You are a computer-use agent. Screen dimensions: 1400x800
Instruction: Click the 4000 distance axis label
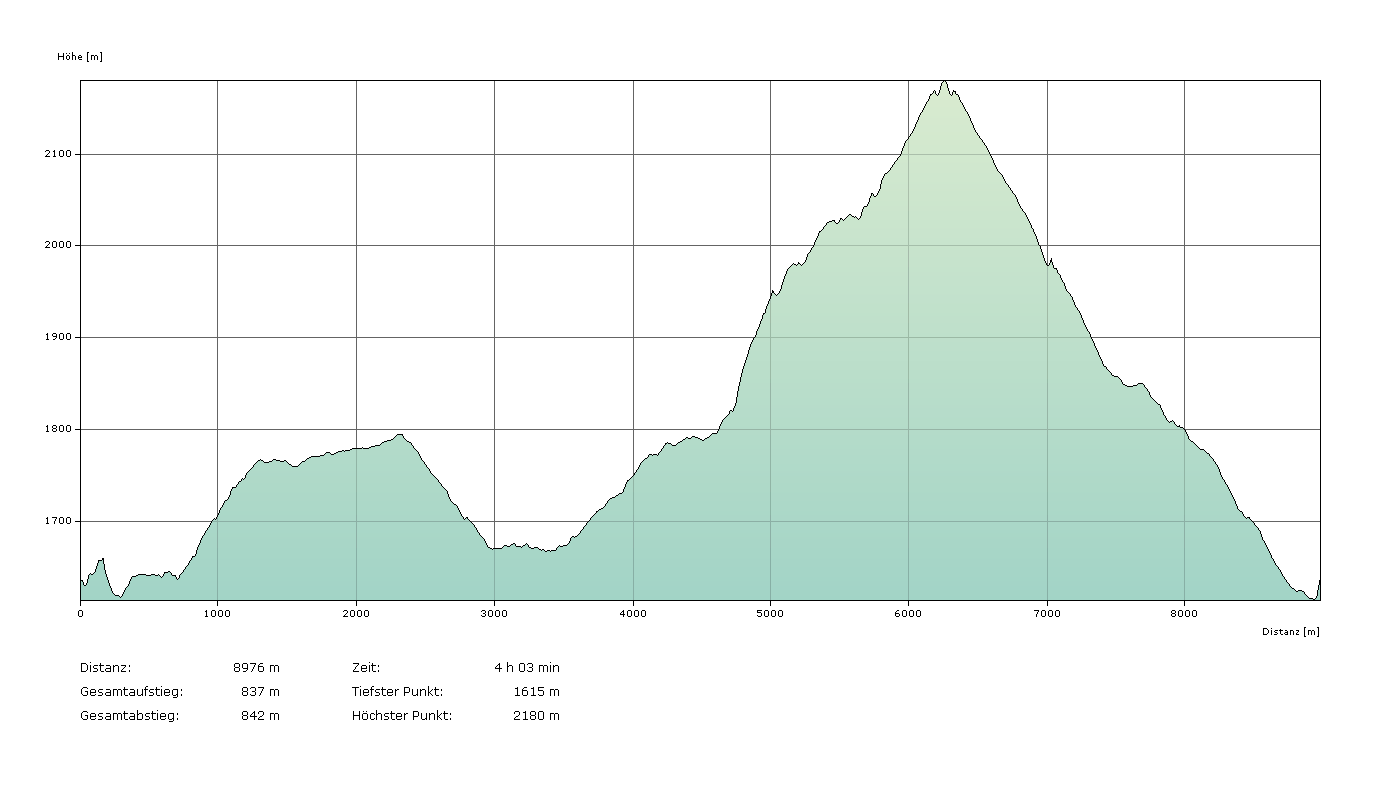633,613
